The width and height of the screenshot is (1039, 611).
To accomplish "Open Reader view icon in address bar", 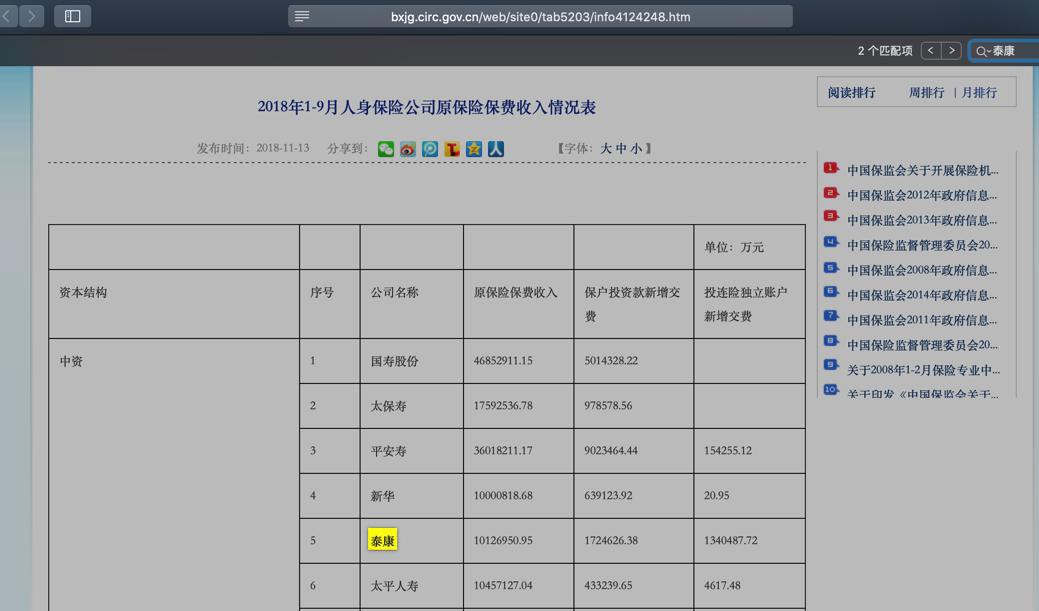I will (x=302, y=17).
